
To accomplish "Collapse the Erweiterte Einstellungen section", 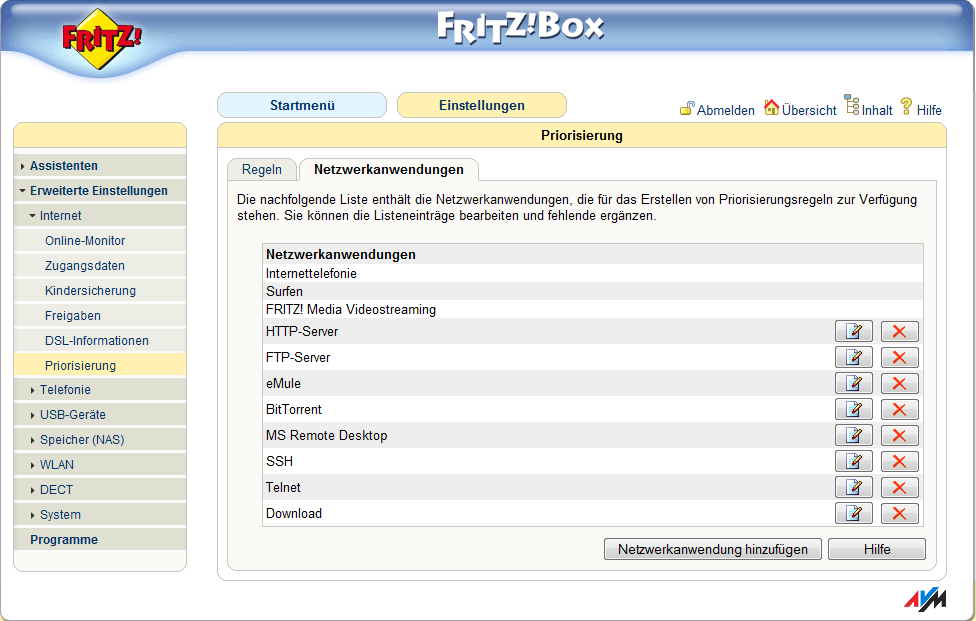I will tap(86, 190).
